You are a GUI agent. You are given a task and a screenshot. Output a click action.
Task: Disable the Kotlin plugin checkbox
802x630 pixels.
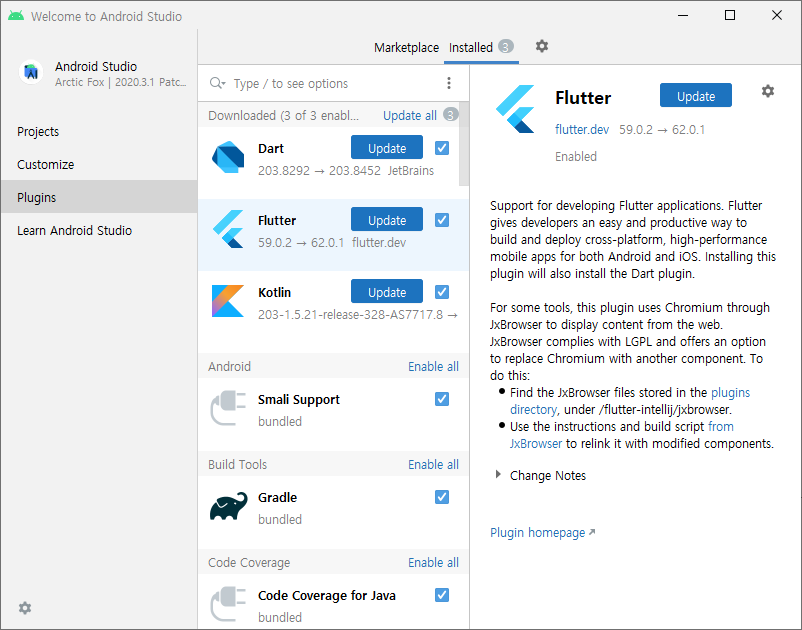click(442, 292)
